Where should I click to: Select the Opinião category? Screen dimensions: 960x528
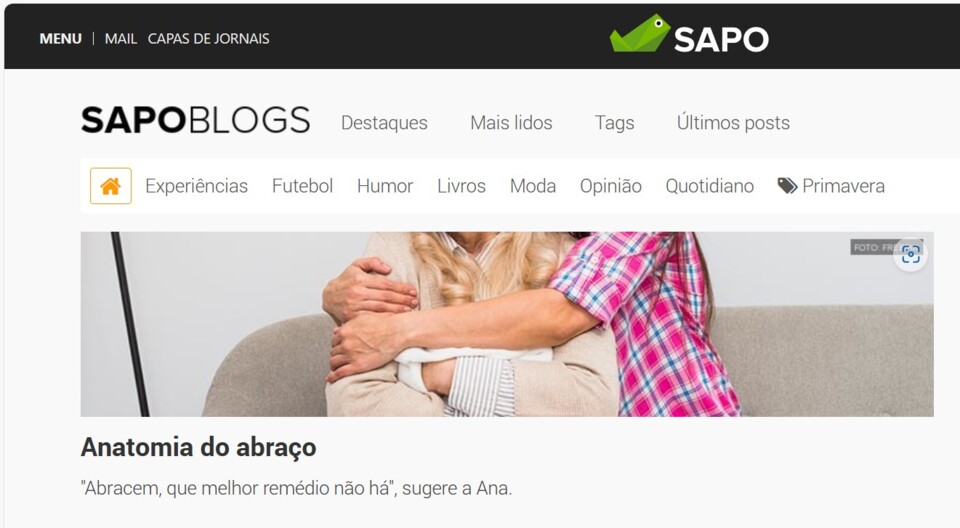(610, 186)
